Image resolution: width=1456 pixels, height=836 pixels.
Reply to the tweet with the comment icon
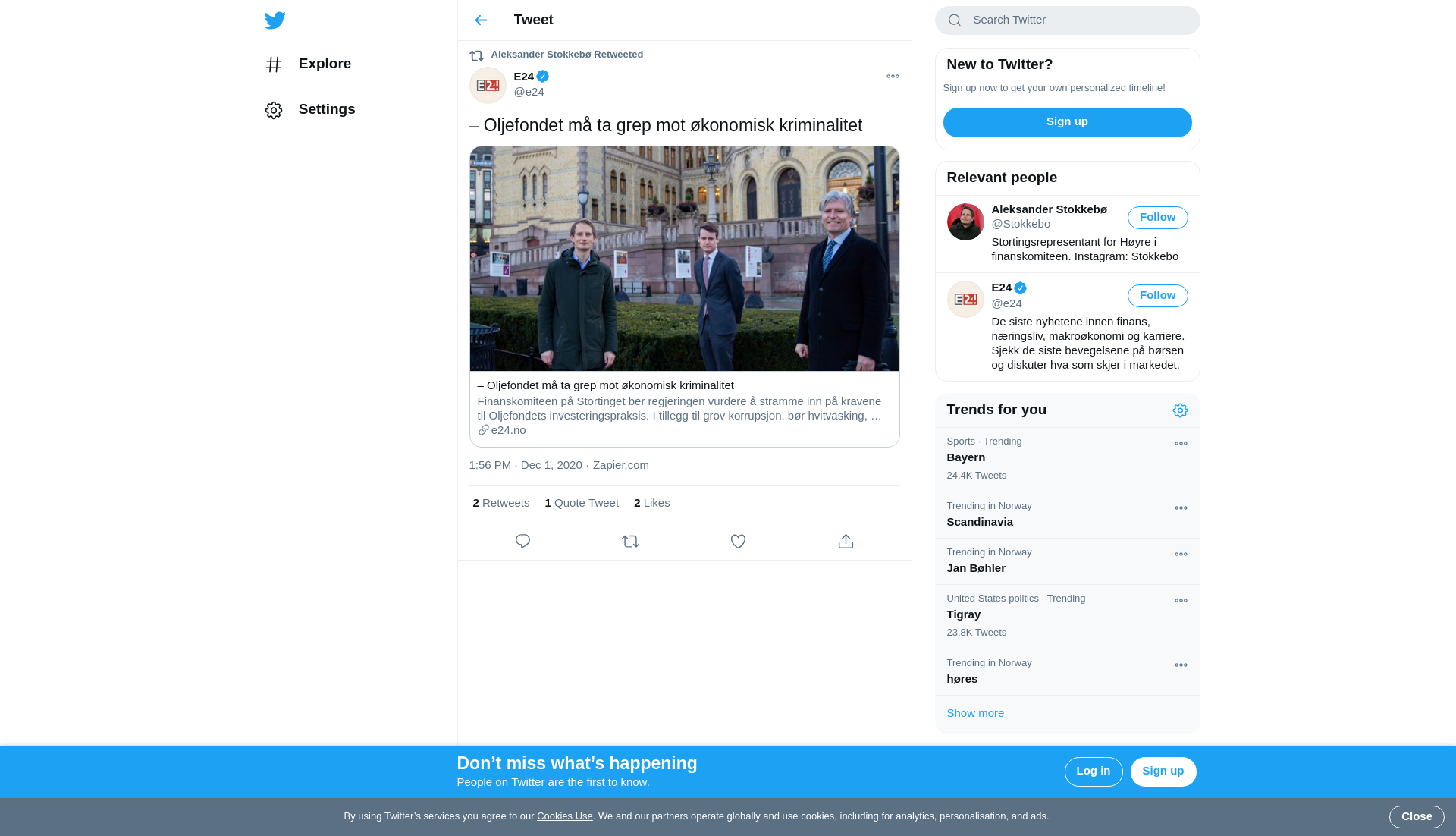(x=522, y=542)
